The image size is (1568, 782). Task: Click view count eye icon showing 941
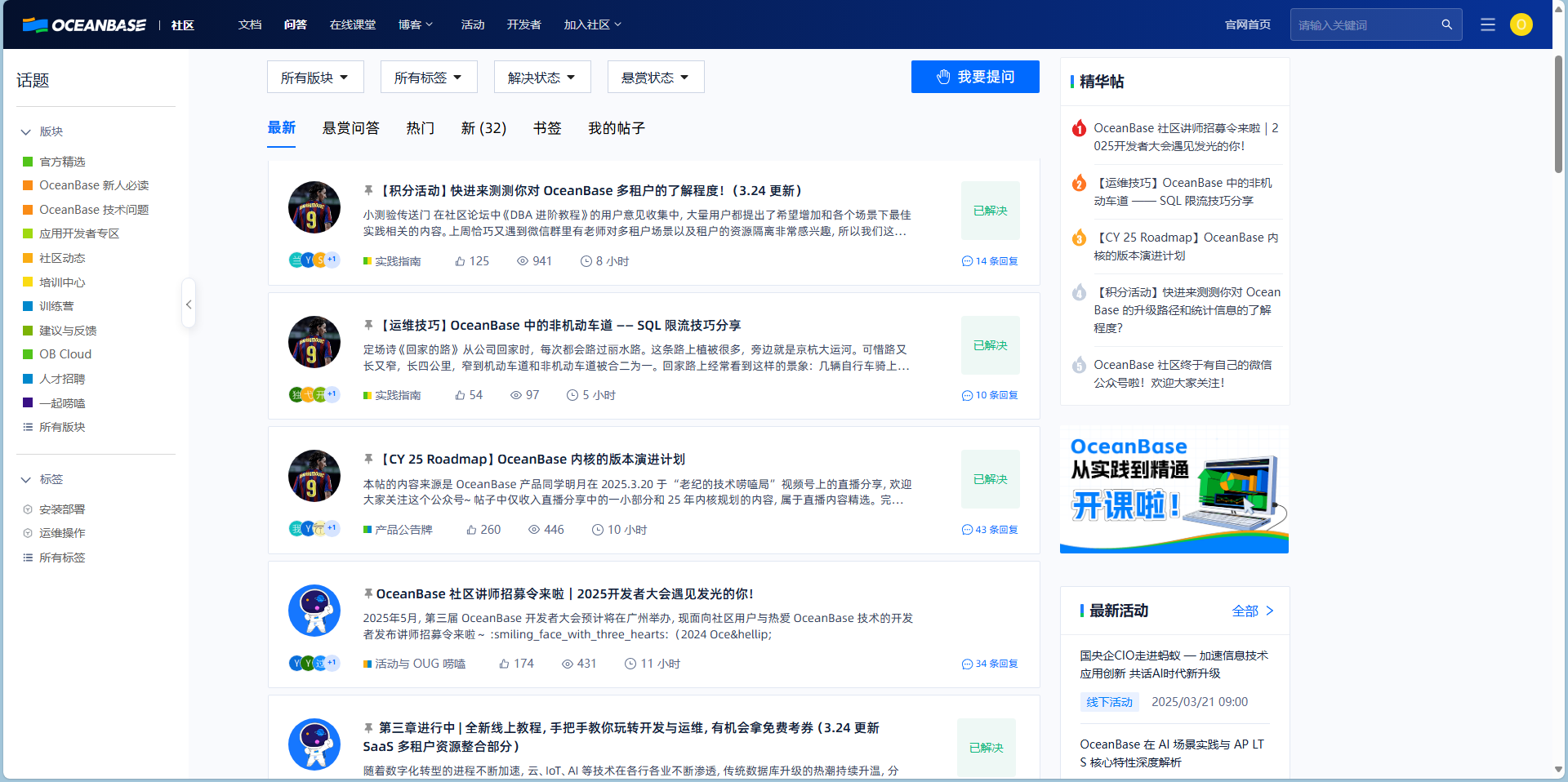click(x=523, y=261)
